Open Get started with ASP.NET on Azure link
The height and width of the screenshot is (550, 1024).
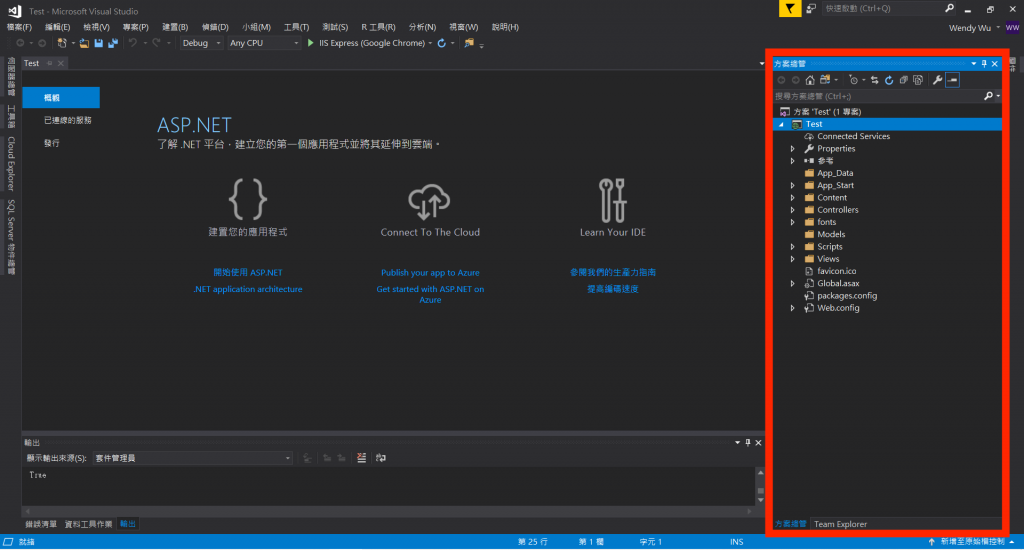coord(430,294)
